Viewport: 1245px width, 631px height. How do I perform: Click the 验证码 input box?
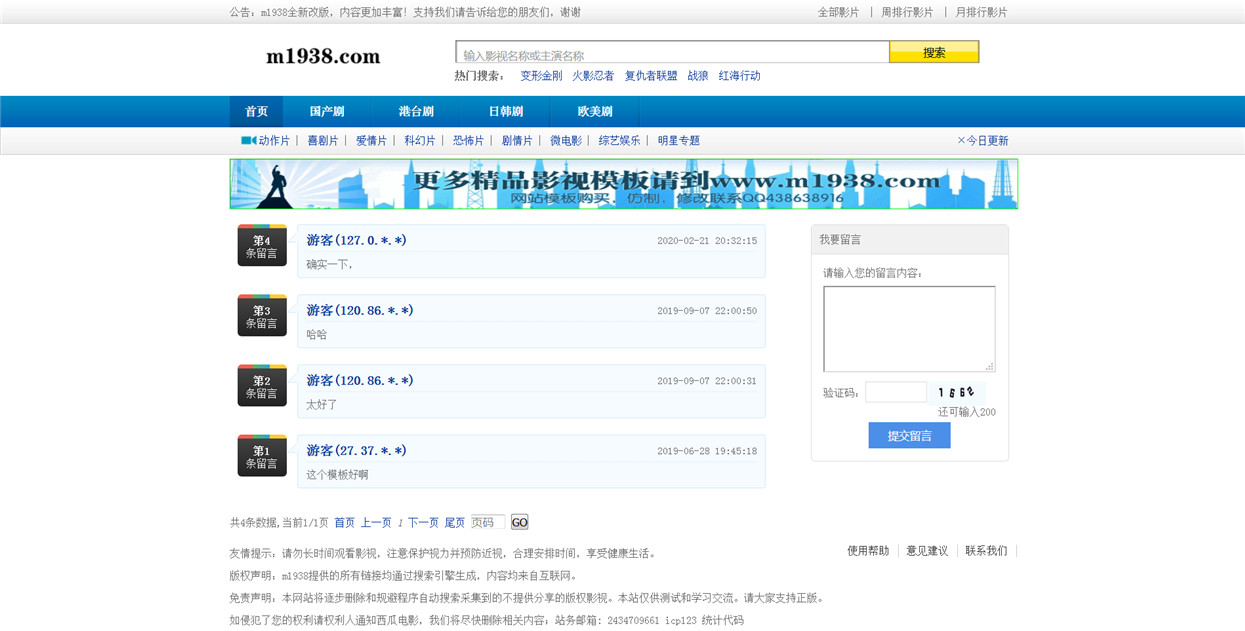(x=896, y=392)
